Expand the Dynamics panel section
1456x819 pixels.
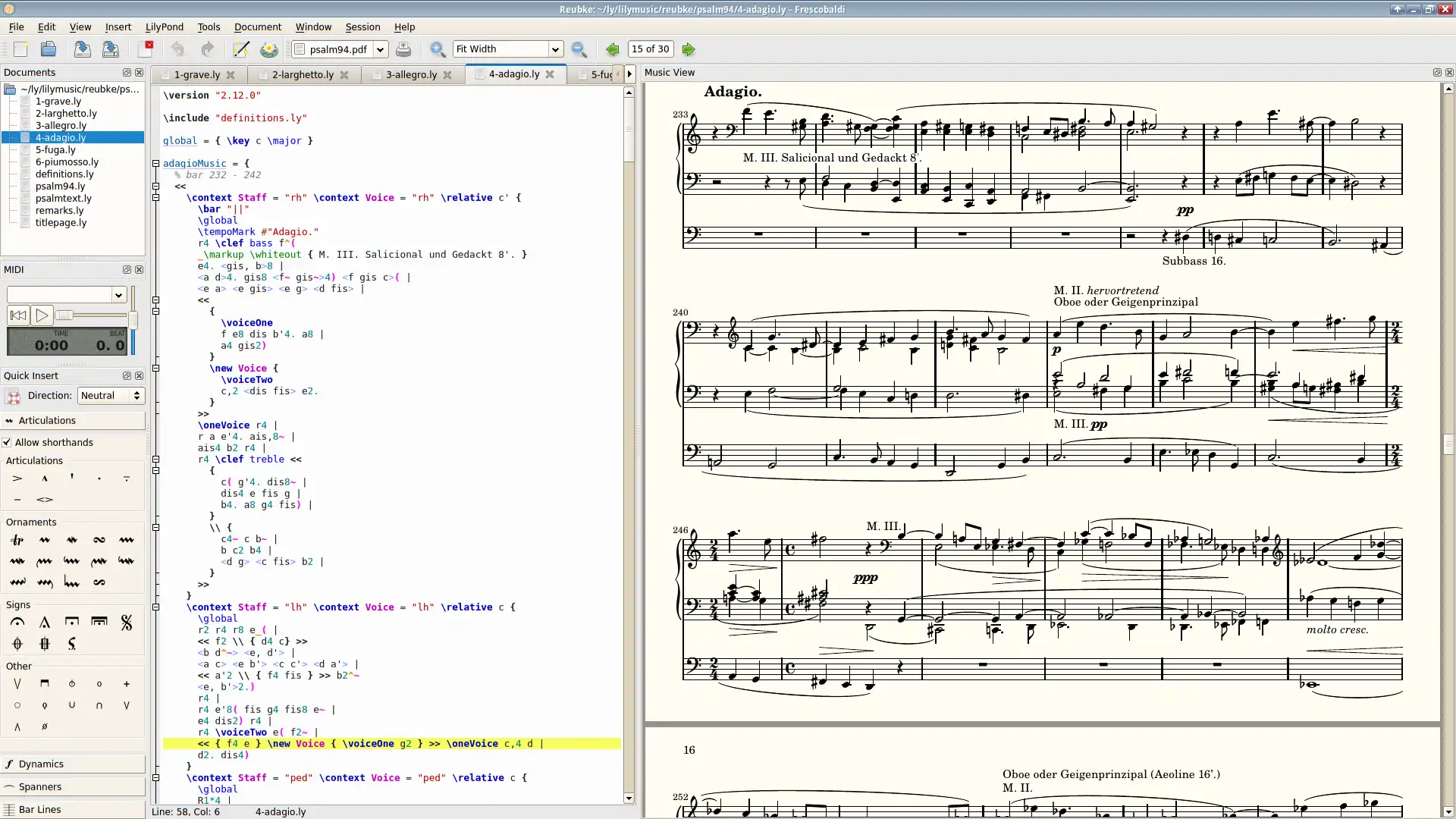pyautogui.click(x=40, y=763)
